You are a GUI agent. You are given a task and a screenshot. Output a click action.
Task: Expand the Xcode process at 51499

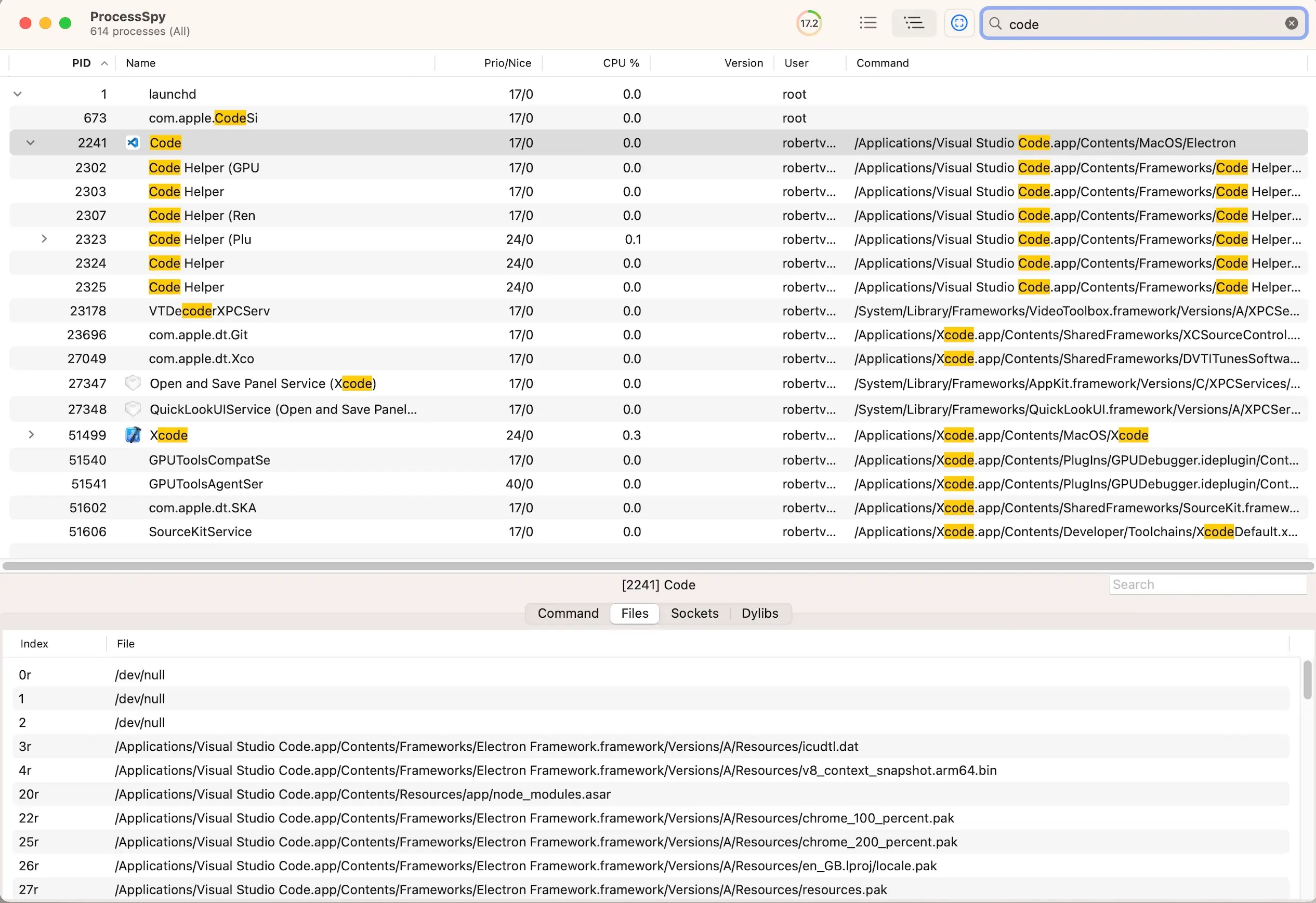point(31,435)
